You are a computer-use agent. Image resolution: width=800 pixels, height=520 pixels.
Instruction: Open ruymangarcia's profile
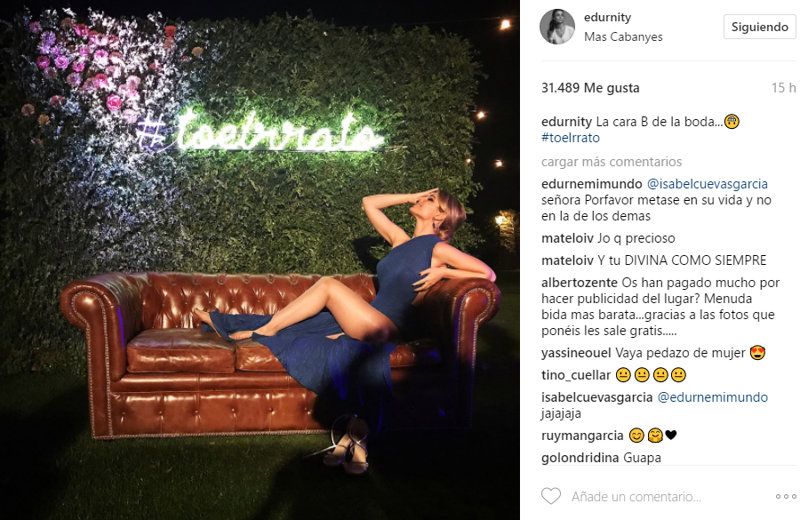pyautogui.click(x=582, y=435)
